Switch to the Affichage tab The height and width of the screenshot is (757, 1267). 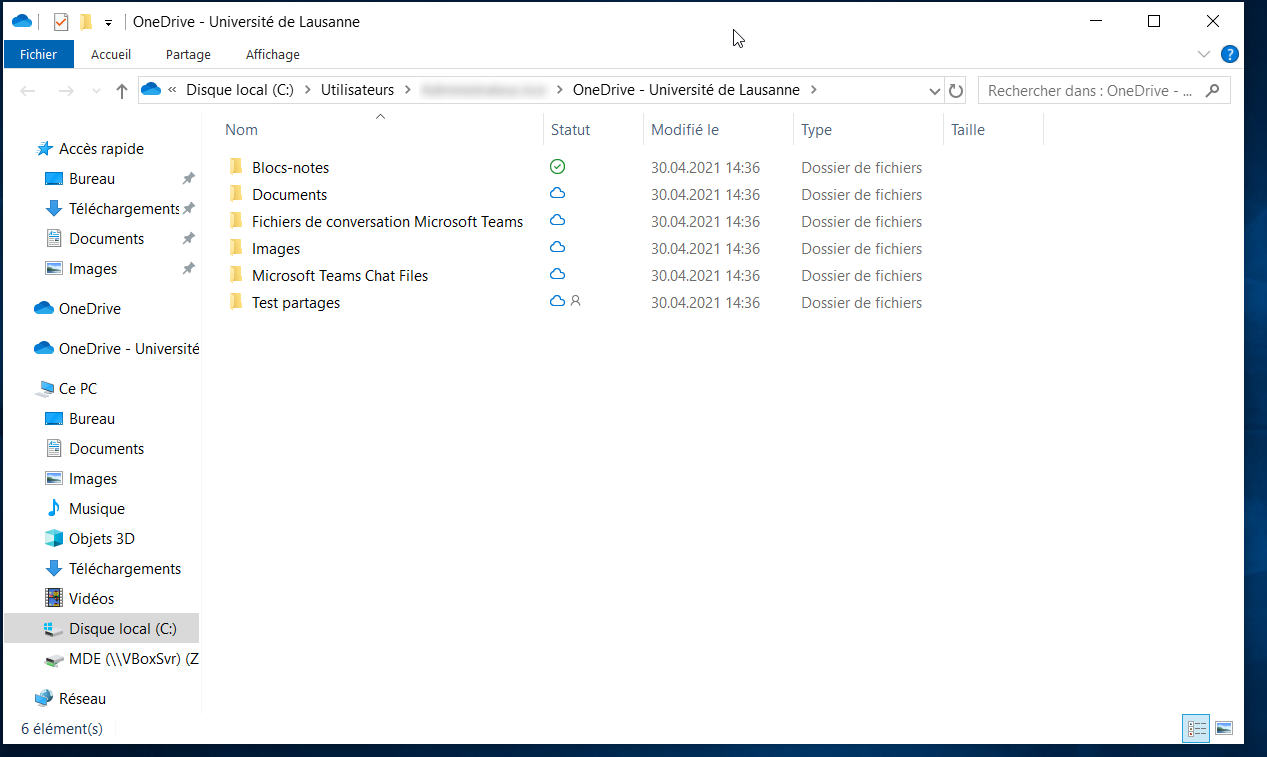tap(272, 54)
